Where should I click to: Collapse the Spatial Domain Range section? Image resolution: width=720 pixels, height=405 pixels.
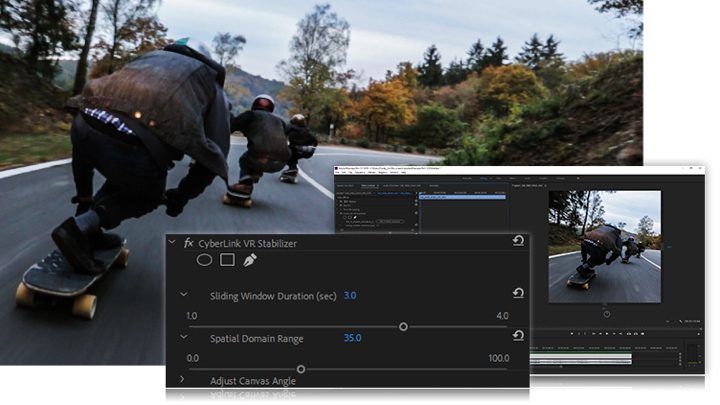click(x=184, y=337)
